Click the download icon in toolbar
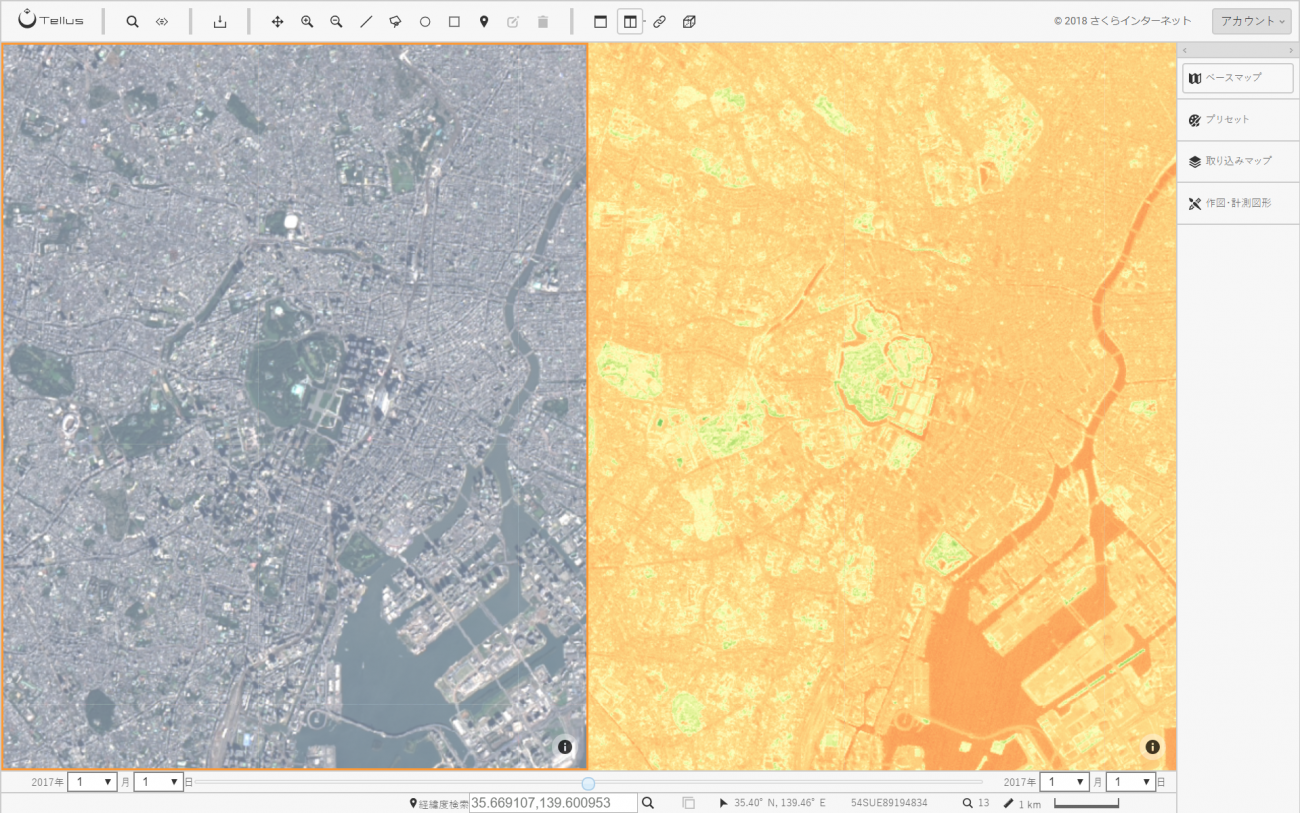 click(x=220, y=21)
